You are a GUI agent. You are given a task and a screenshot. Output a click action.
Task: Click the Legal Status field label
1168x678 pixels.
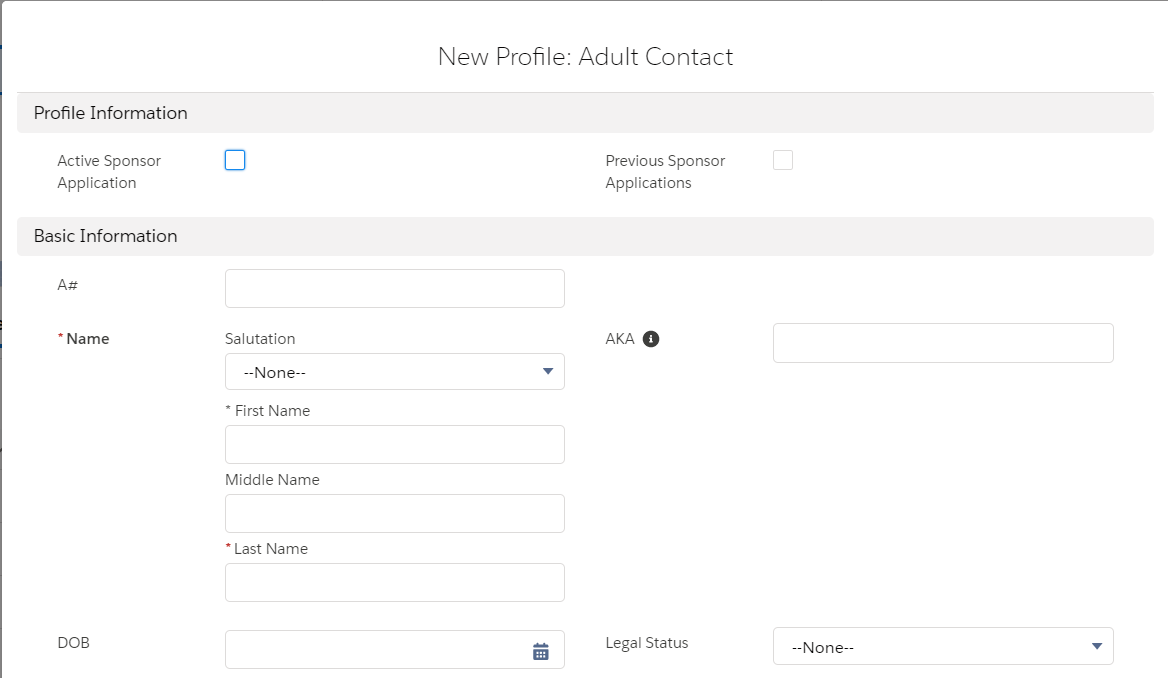647,643
